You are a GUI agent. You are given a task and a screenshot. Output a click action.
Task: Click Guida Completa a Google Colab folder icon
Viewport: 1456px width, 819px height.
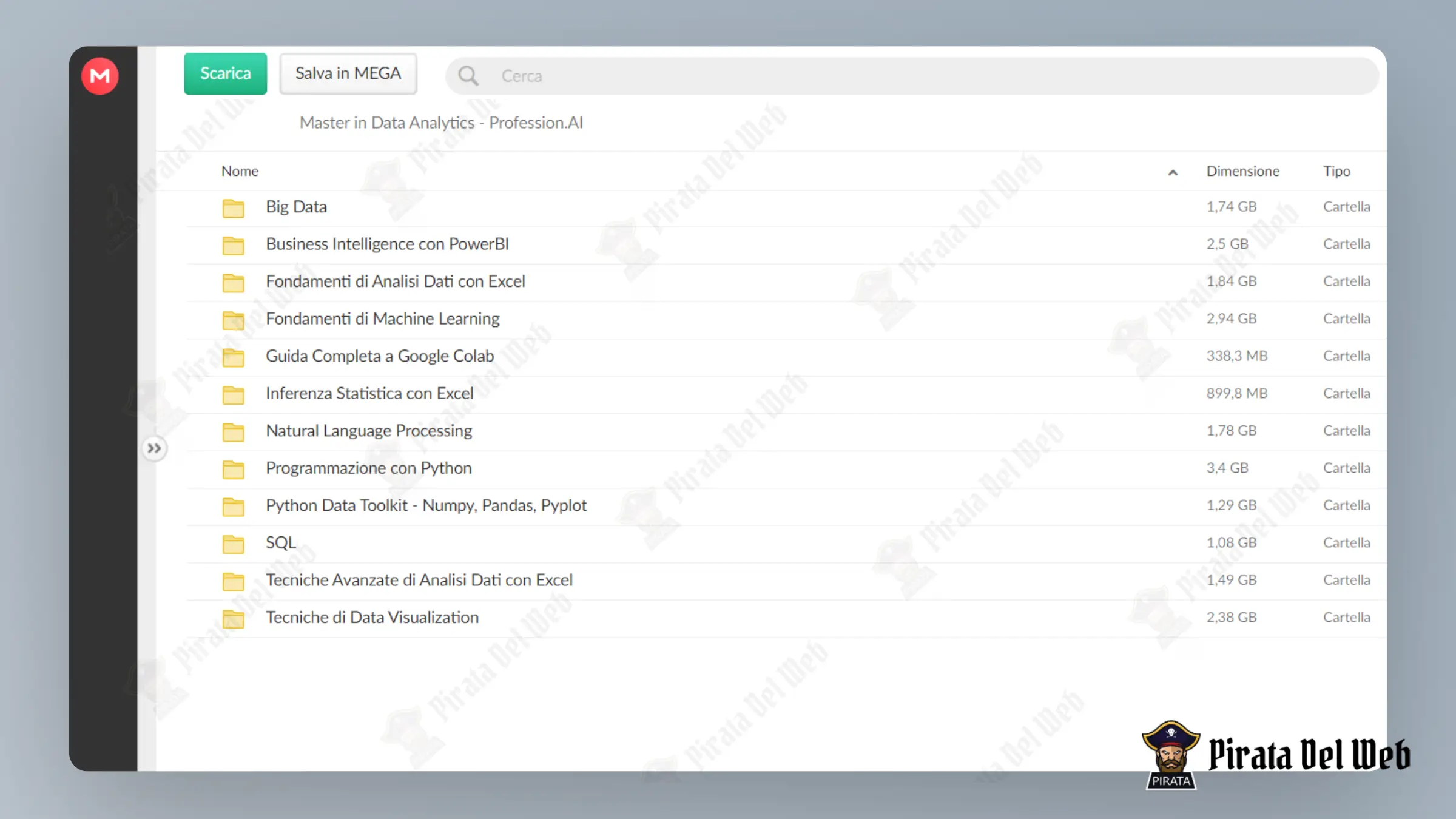pos(233,357)
